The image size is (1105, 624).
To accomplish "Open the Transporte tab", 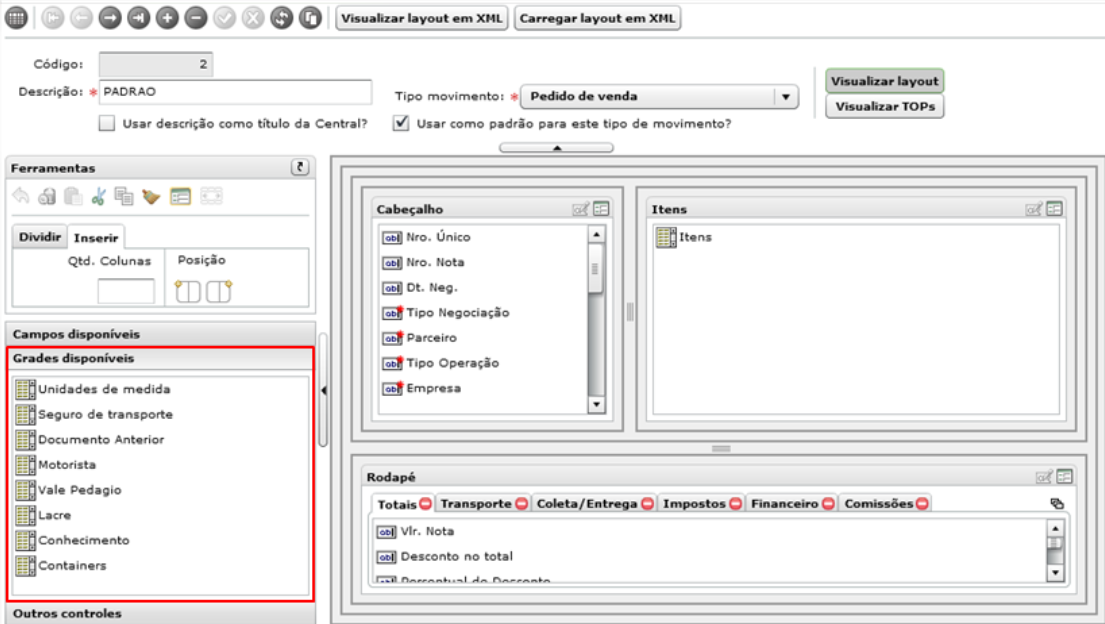I will [x=476, y=503].
